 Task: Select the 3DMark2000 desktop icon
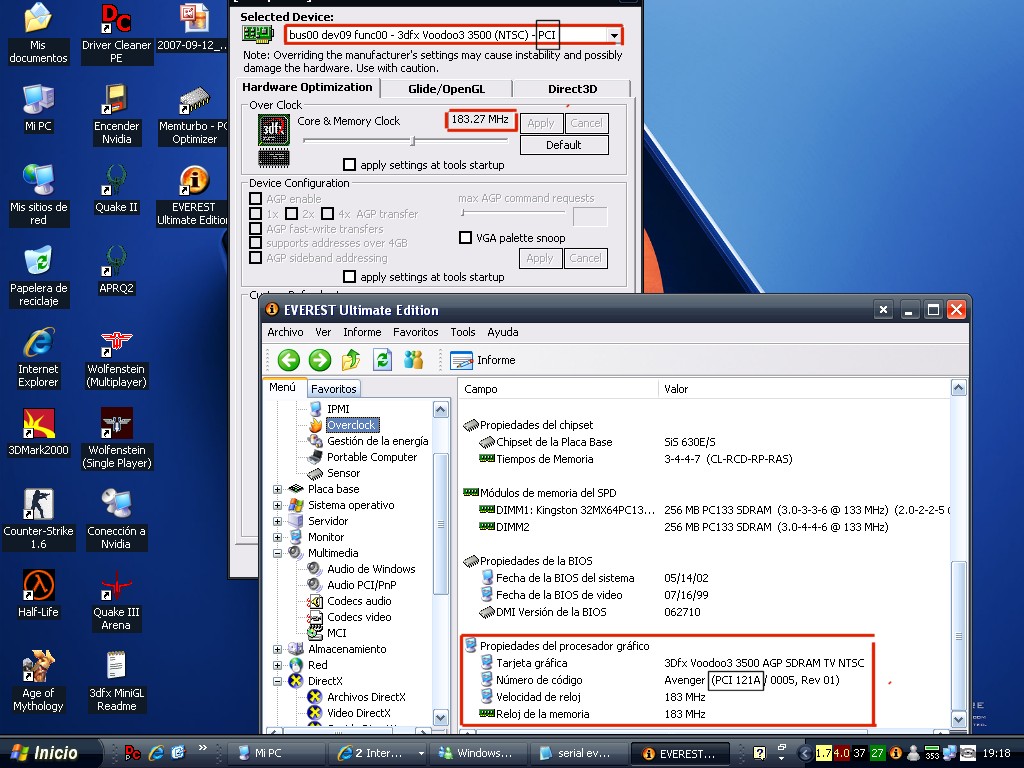tap(38, 432)
